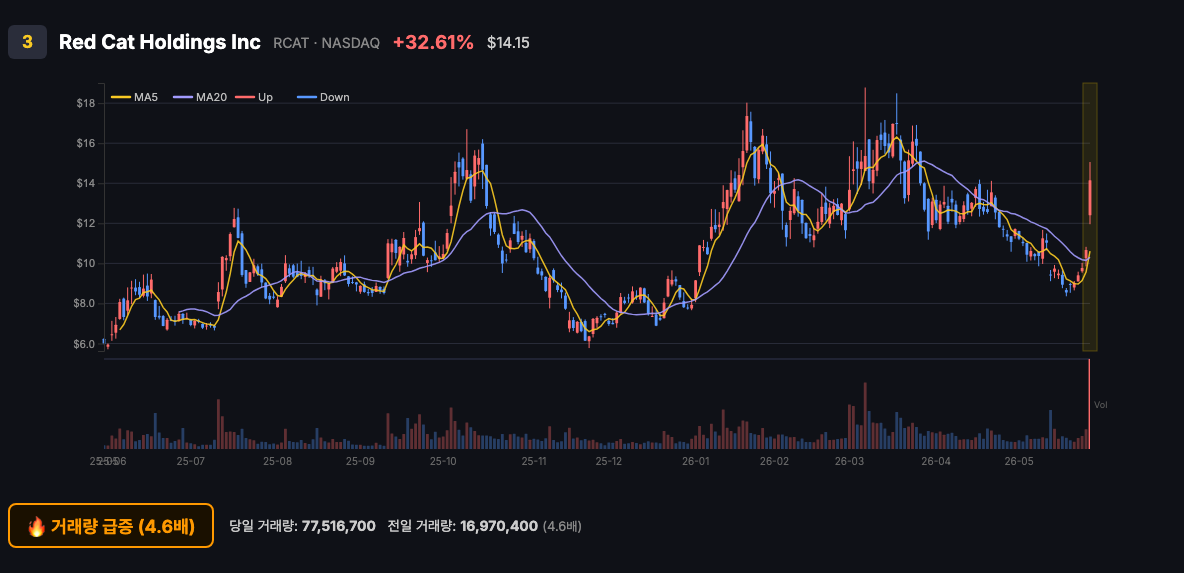Click the $8.0 y-axis label

[x=85, y=303]
